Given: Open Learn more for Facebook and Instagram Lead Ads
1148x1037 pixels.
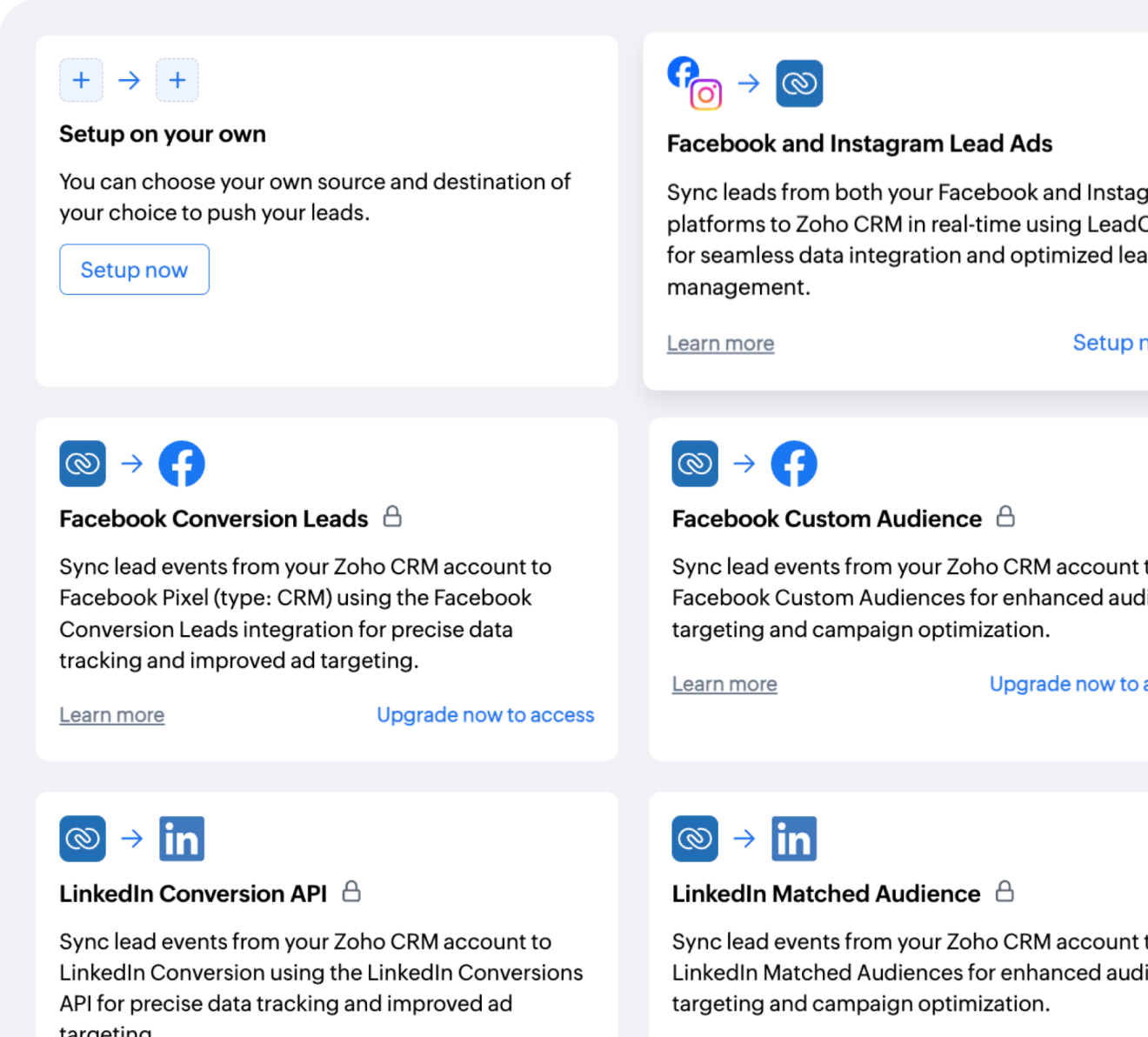Looking at the screenshot, I should tap(720, 343).
